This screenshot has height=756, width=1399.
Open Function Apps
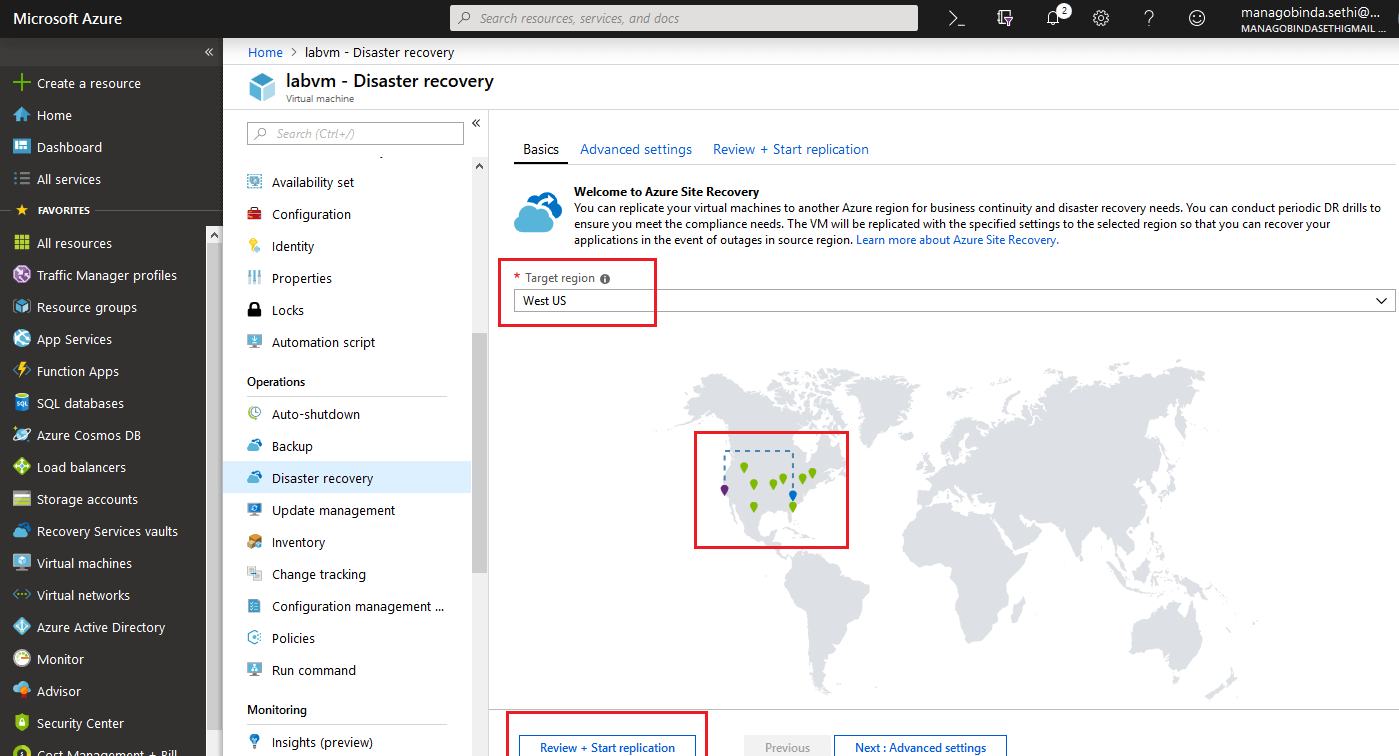77,371
